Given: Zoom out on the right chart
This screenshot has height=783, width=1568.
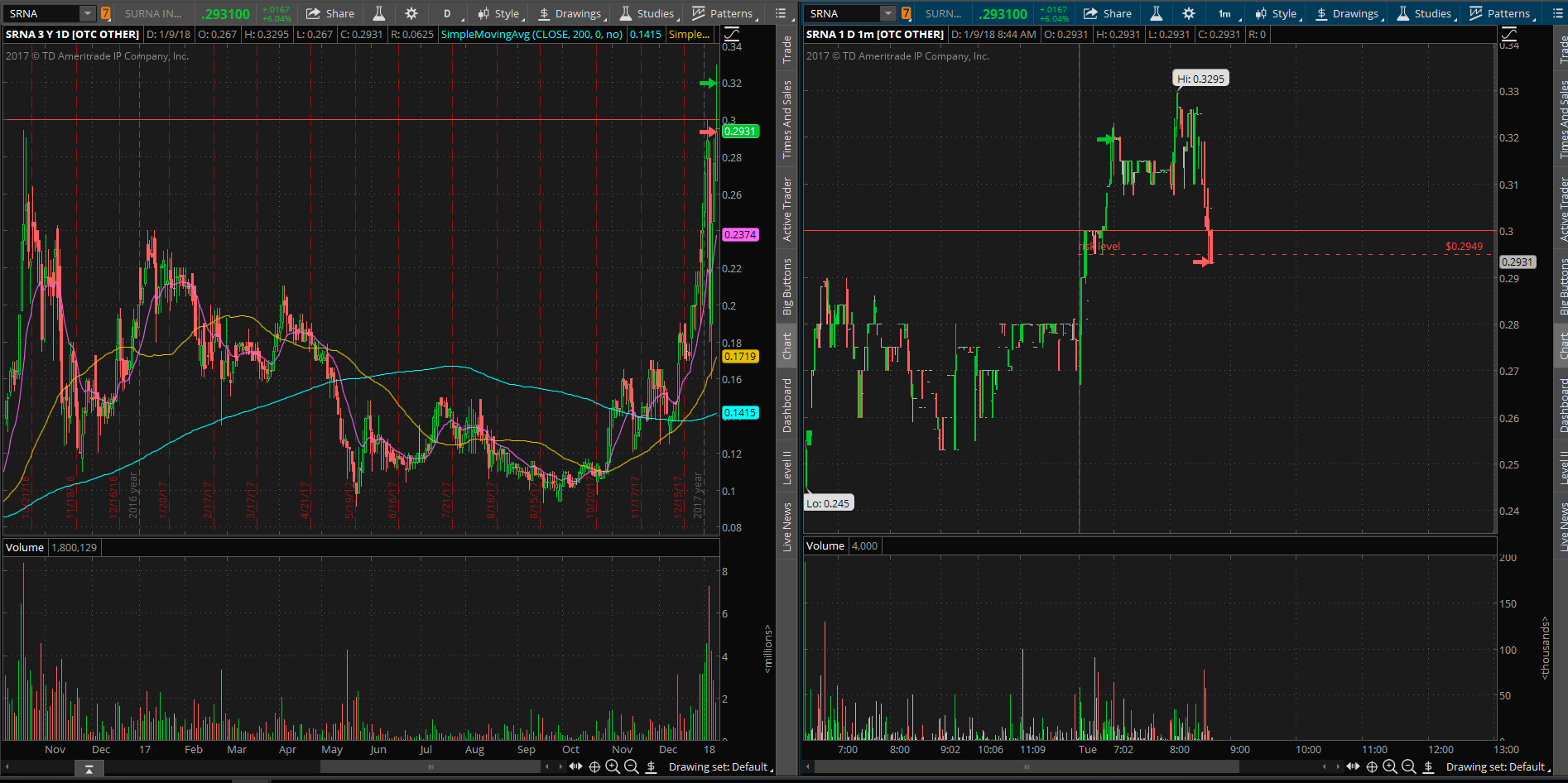Looking at the screenshot, I should 1408,766.
